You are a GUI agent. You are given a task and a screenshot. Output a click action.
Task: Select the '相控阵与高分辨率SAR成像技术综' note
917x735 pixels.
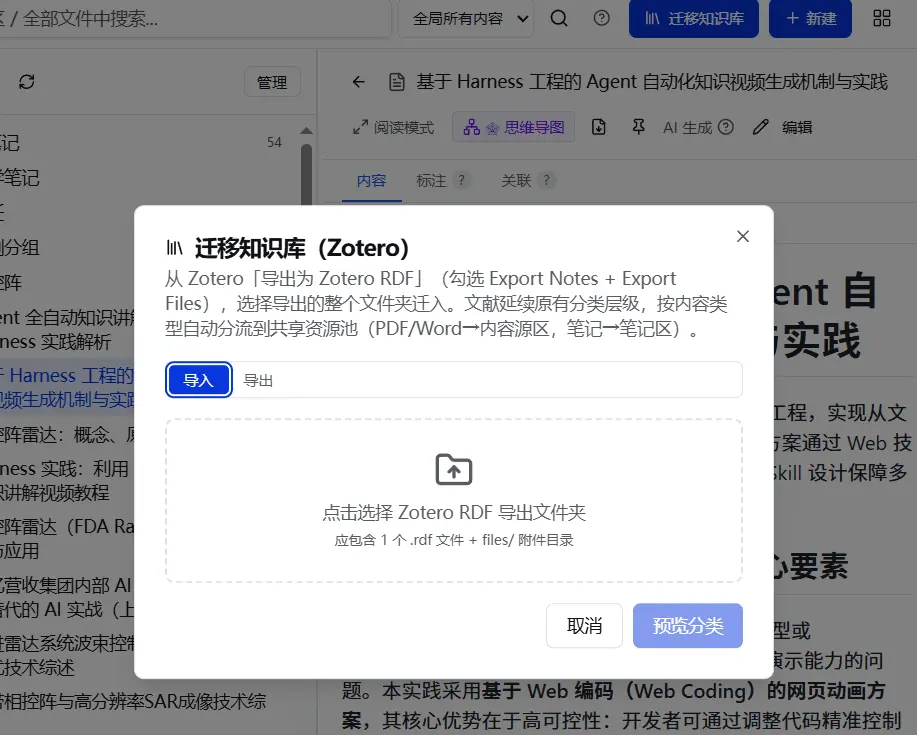click(133, 701)
